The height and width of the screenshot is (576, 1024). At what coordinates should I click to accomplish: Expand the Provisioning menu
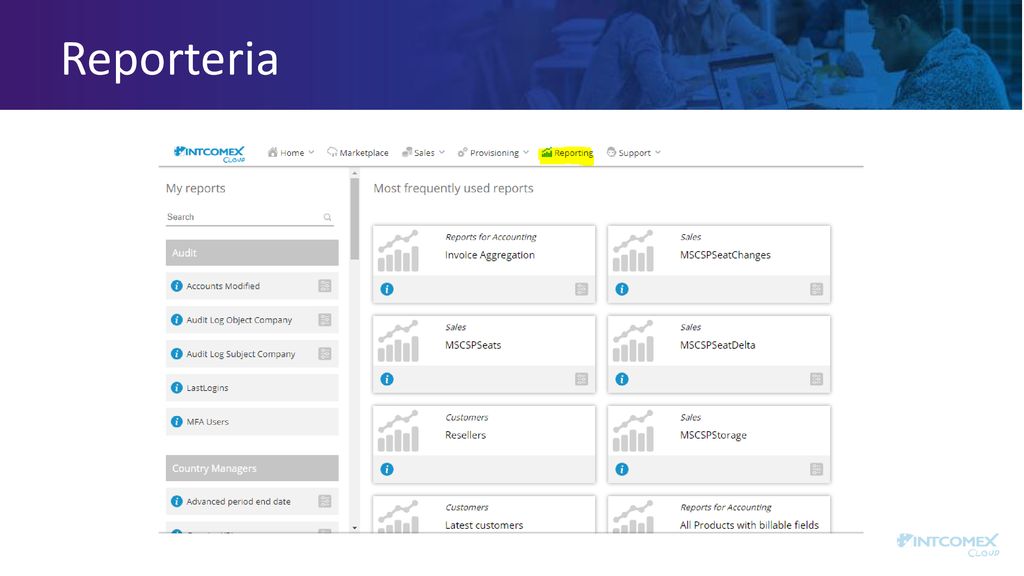(493, 153)
